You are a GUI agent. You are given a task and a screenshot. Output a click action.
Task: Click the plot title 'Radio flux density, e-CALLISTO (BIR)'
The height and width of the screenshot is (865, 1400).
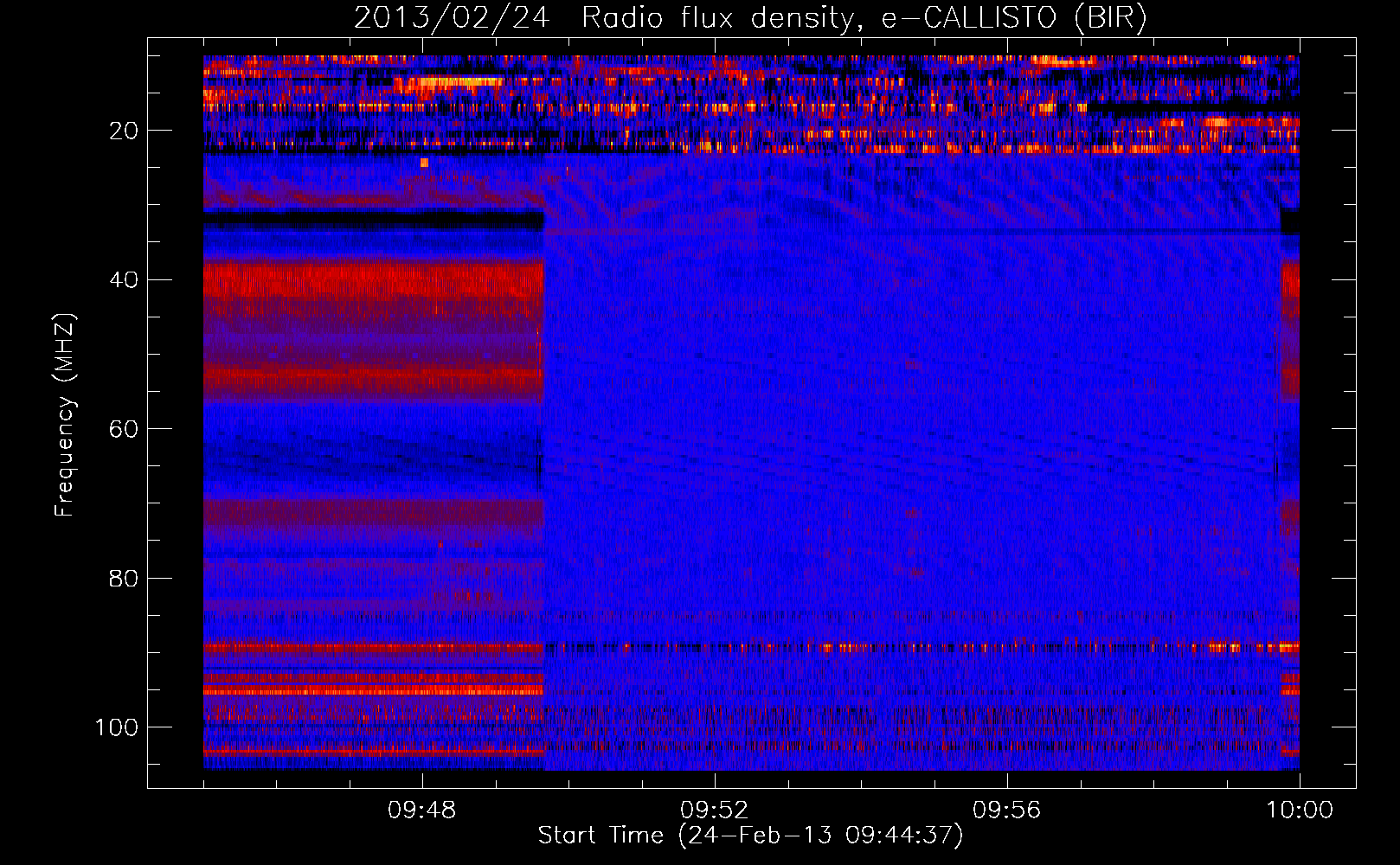click(864, 18)
